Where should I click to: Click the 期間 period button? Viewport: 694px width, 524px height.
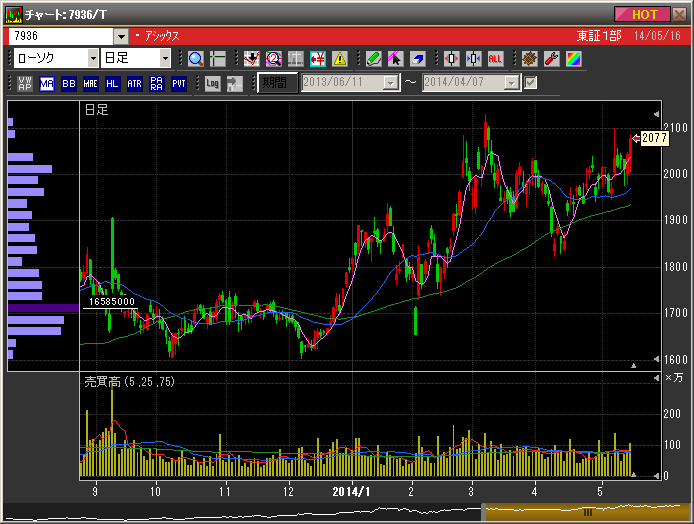pyautogui.click(x=277, y=83)
